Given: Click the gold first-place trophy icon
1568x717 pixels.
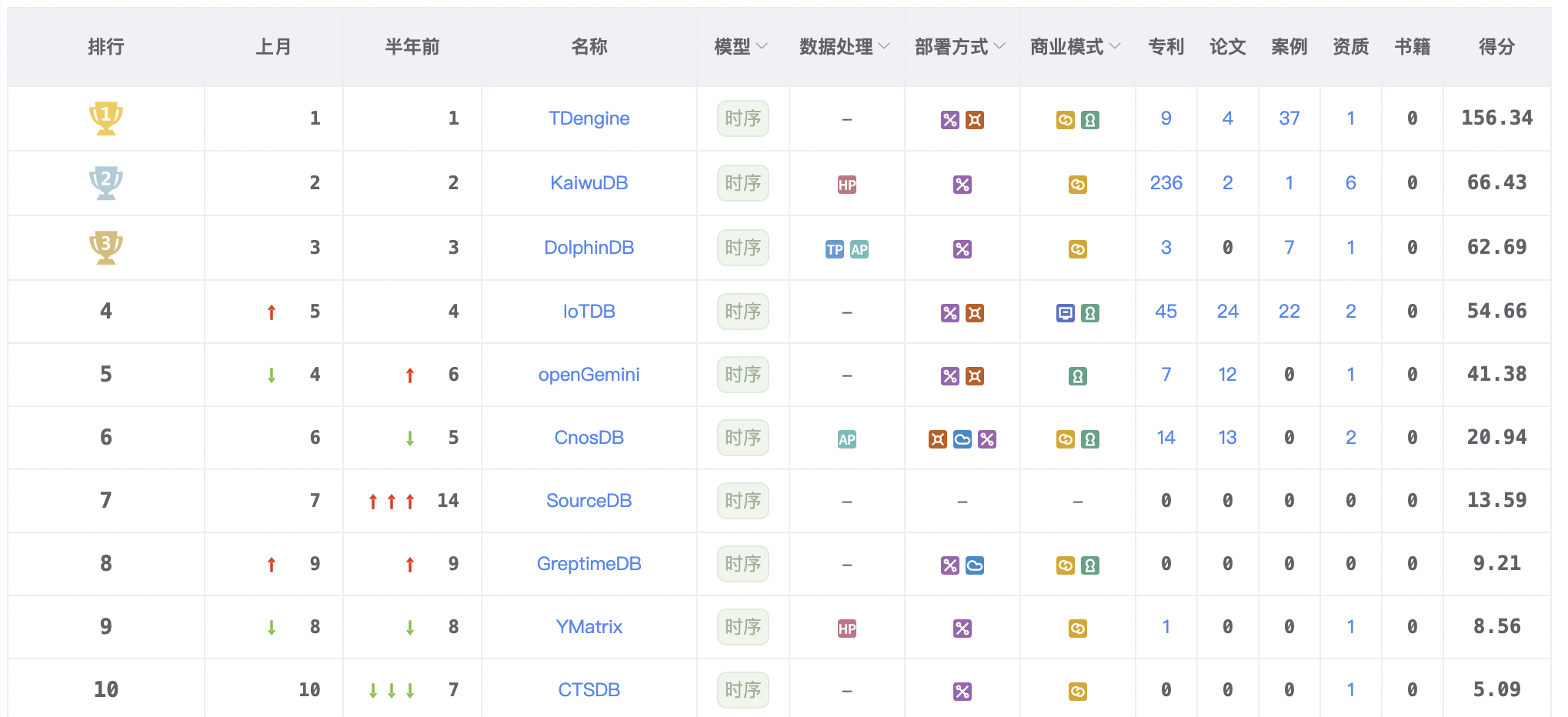Looking at the screenshot, I should 106,118.
